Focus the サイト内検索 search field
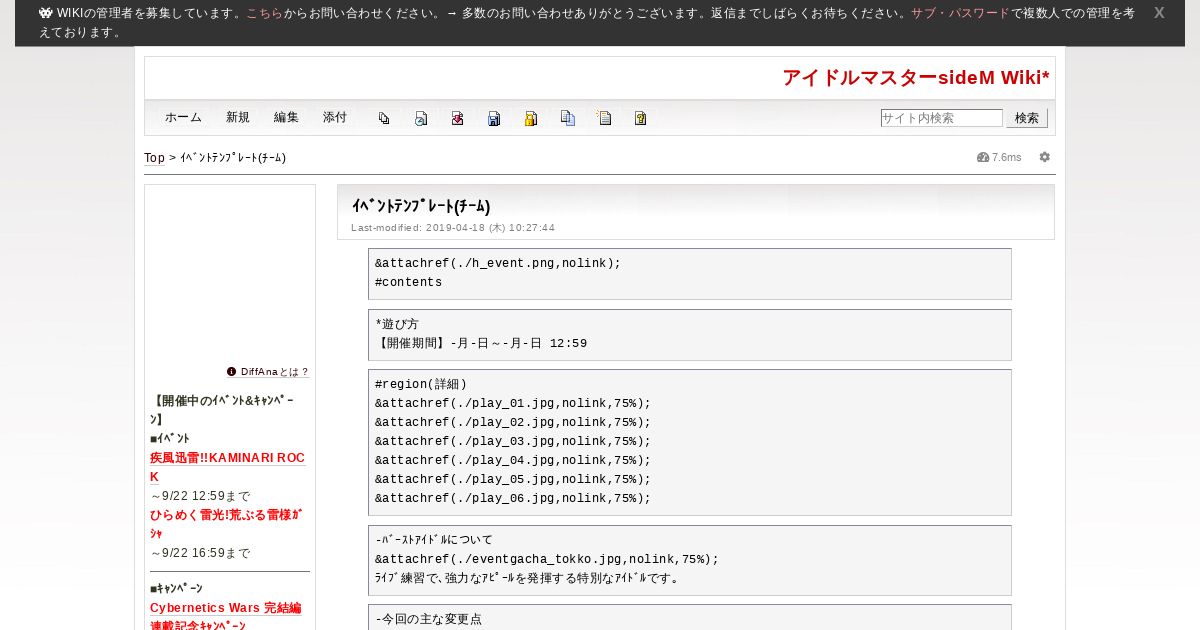Viewport: 1200px width, 630px height. coord(941,118)
